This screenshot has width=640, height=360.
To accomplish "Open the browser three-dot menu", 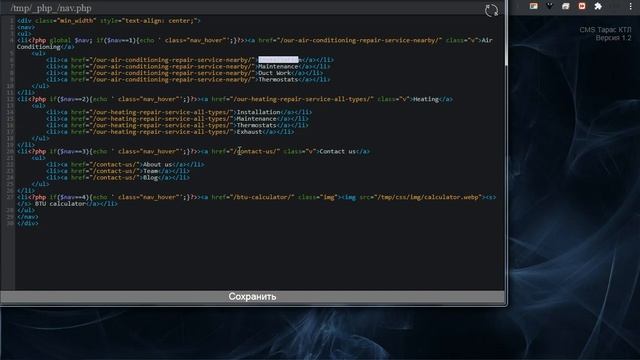I will [x=630, y=7].
